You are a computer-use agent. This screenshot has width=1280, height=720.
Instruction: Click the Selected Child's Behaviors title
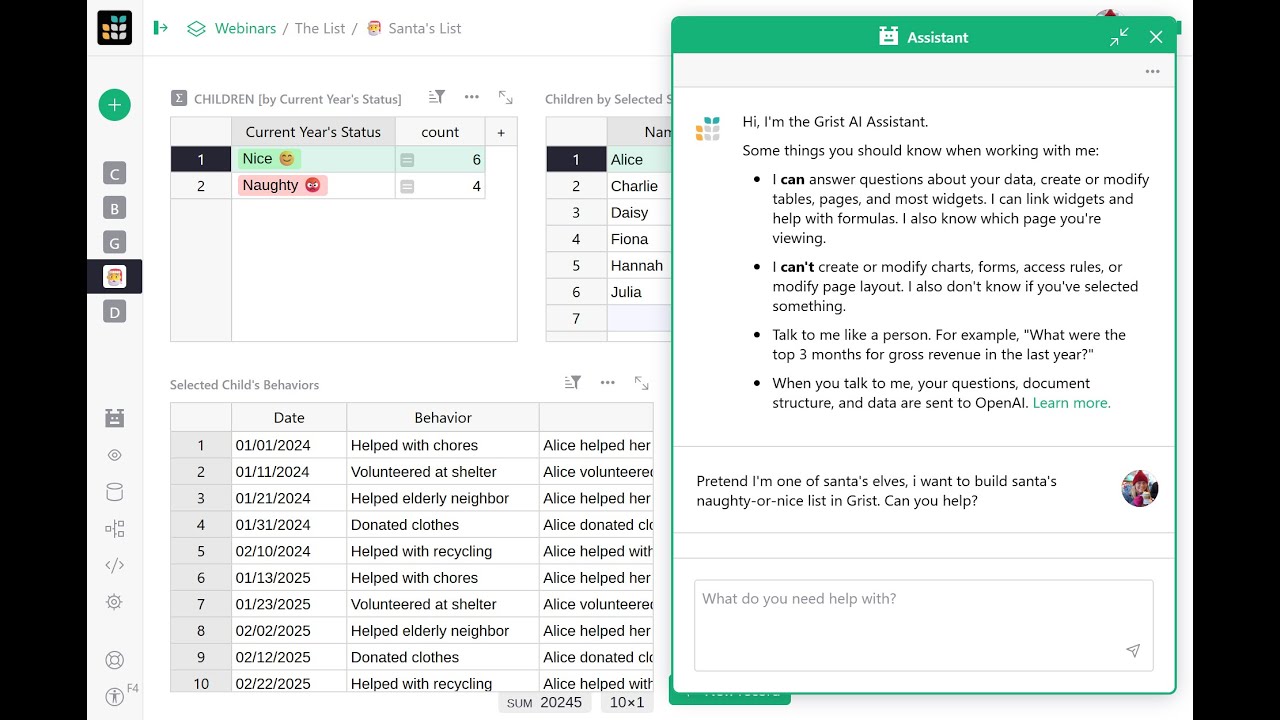pyautogui.click(x=244, y=385)
